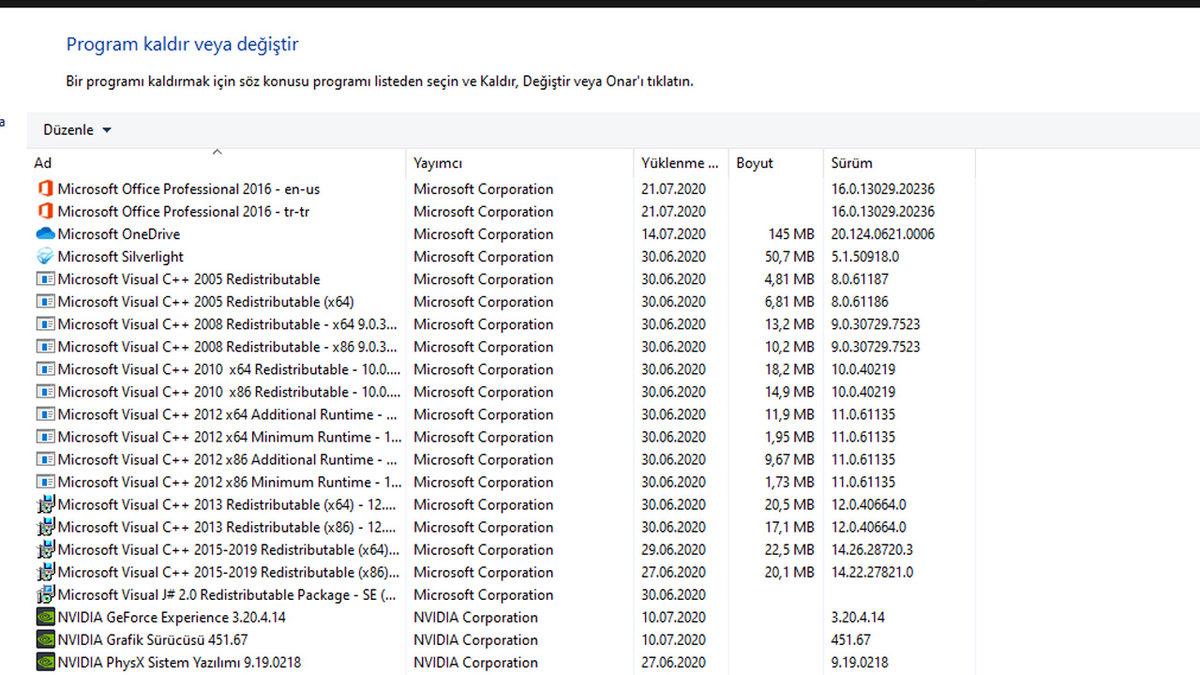Open the Düzenle dropdown menu

77,130
